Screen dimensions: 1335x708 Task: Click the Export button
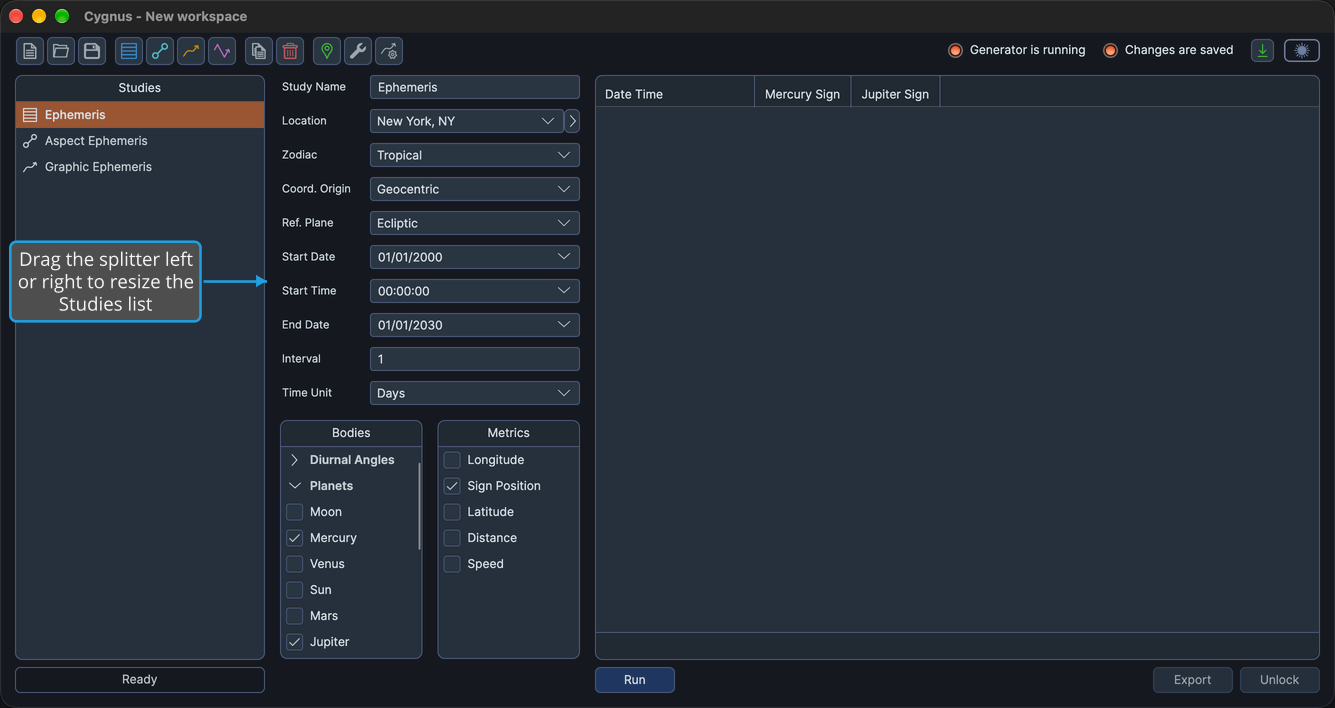click(x=1193, y=680)
